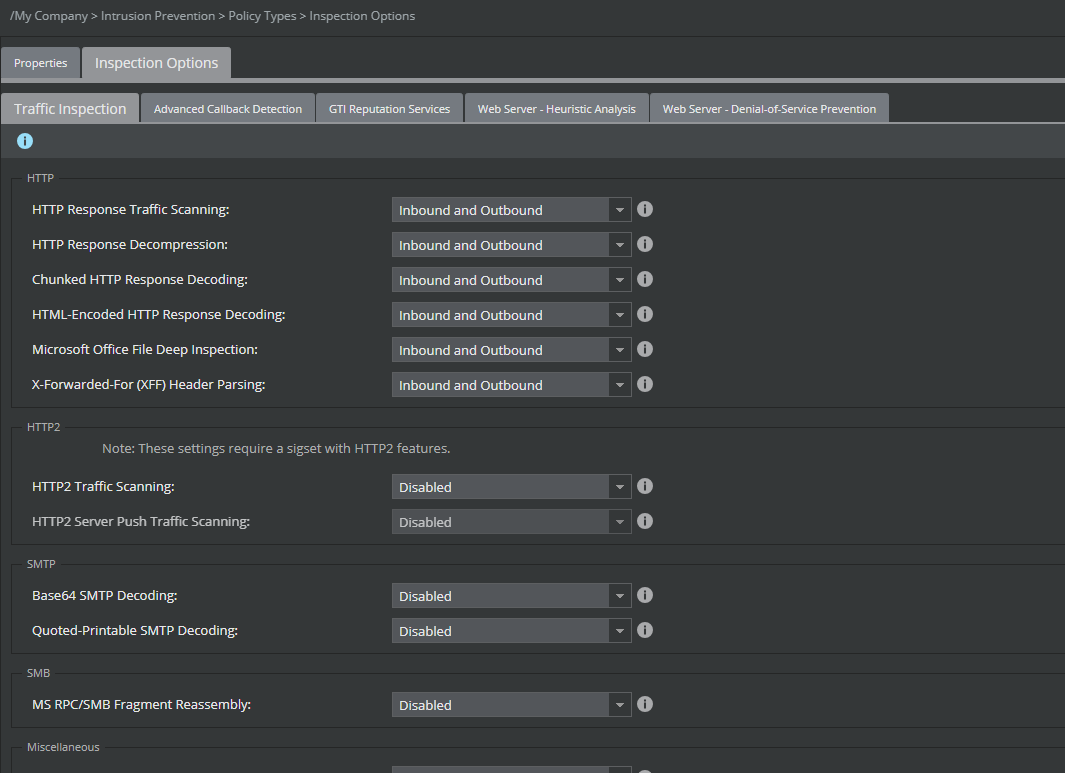Expand HTML-Encoded HTTP Response Decoding dropdown
Image resolution: width=1065 pixels, height=773 pixels.
tap(511, 314)
